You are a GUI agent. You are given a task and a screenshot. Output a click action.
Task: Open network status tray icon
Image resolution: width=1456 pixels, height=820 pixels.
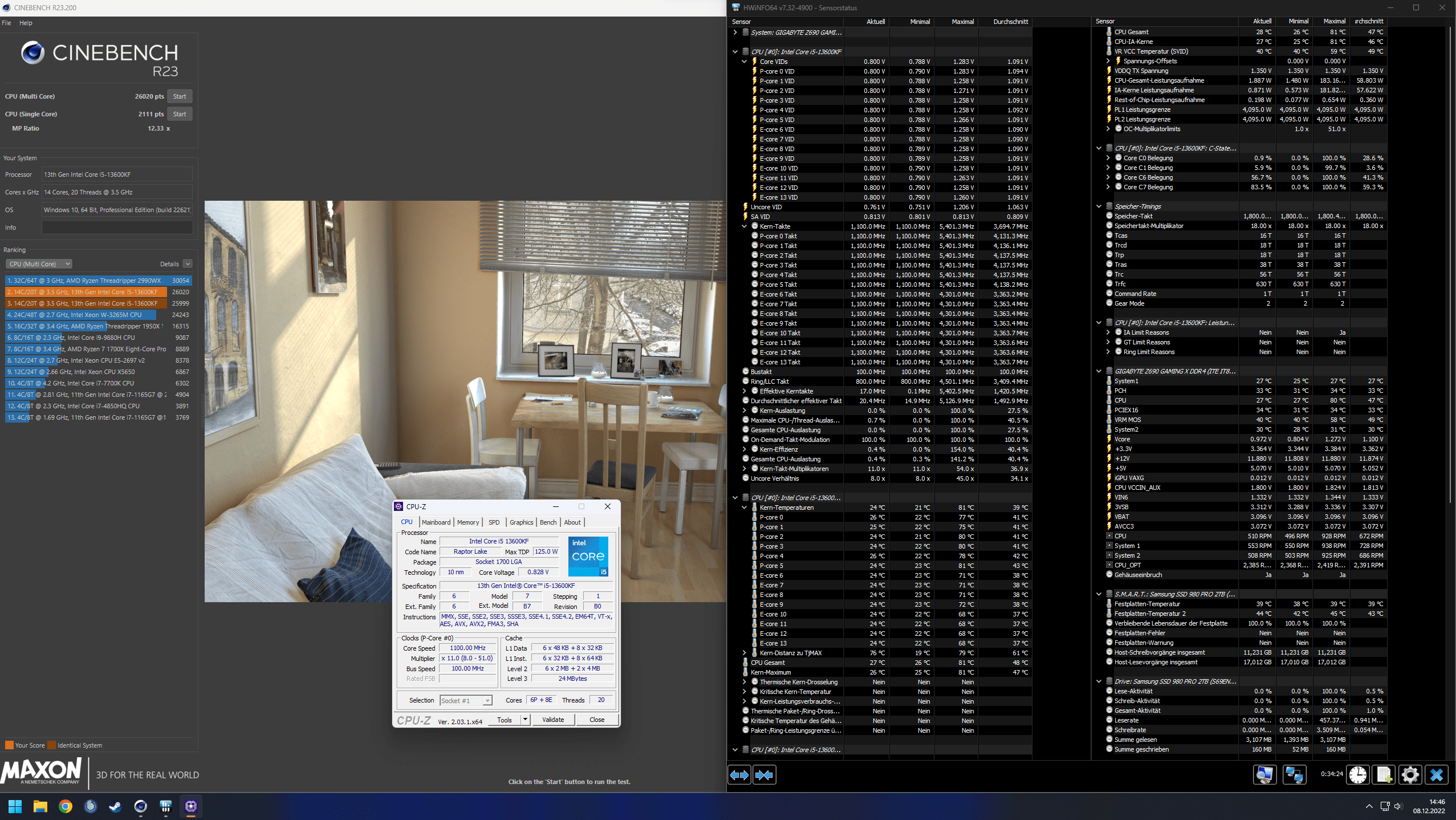pyautogui.click(x=1385, y=806)
